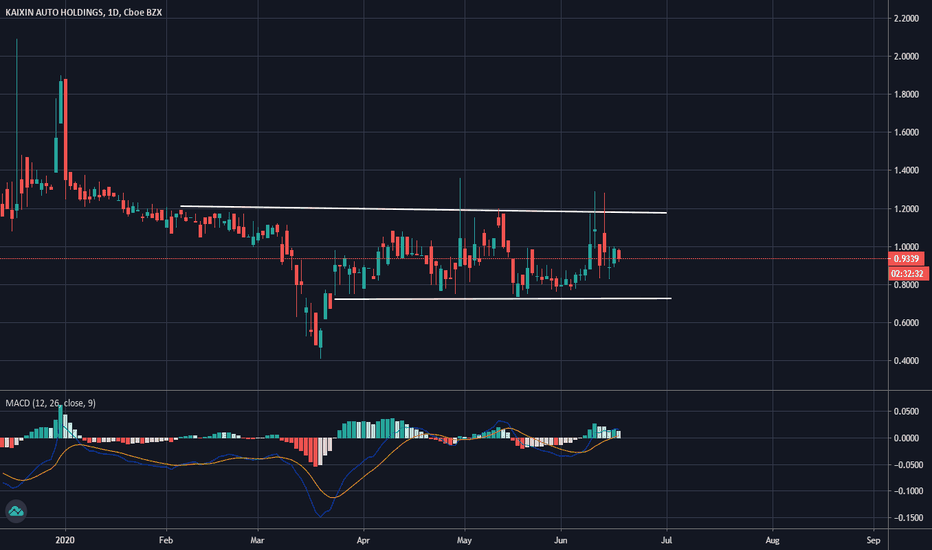Click the Feb time axis label
This screenshot has height=550, width=932.
(x=166, y=540)
